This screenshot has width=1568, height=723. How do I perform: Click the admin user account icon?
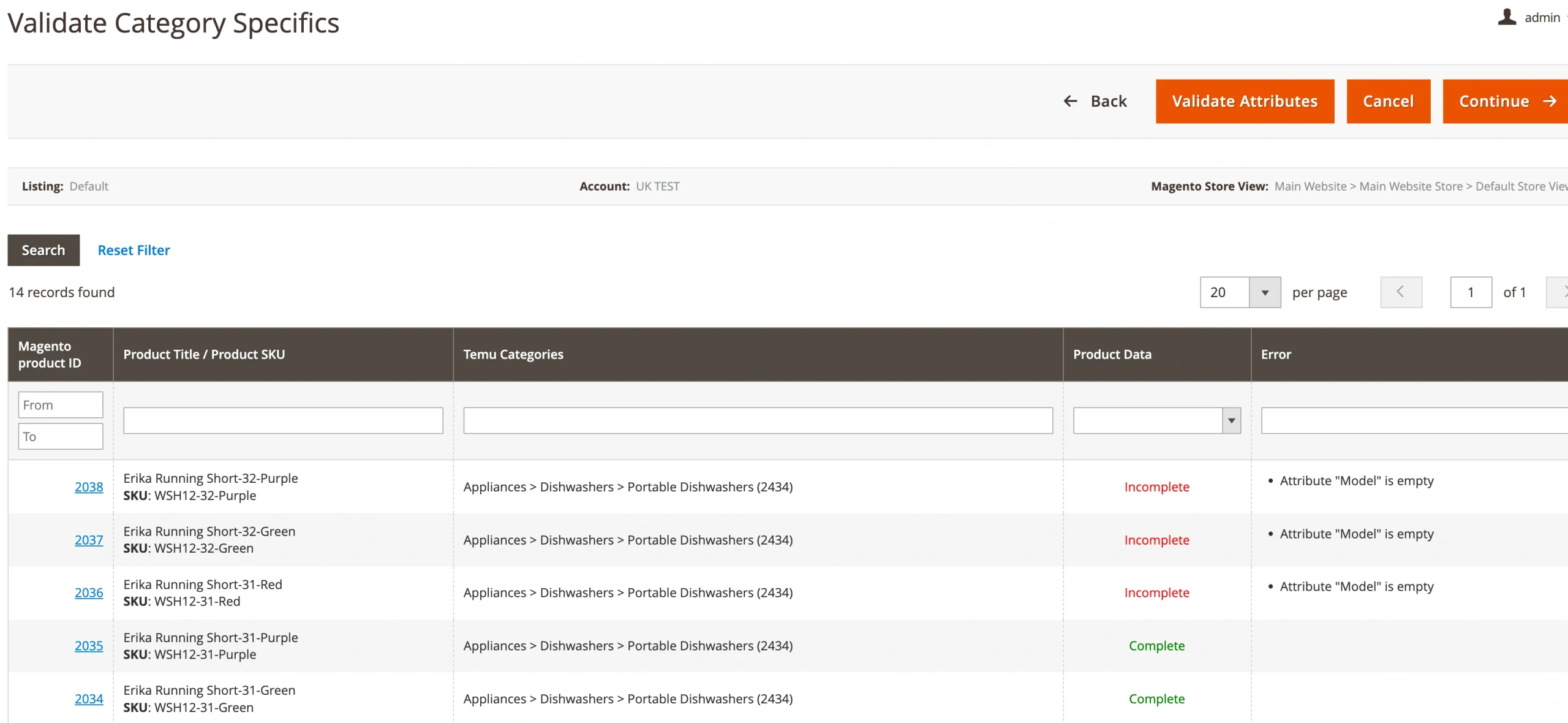[x=1507, y=17]
